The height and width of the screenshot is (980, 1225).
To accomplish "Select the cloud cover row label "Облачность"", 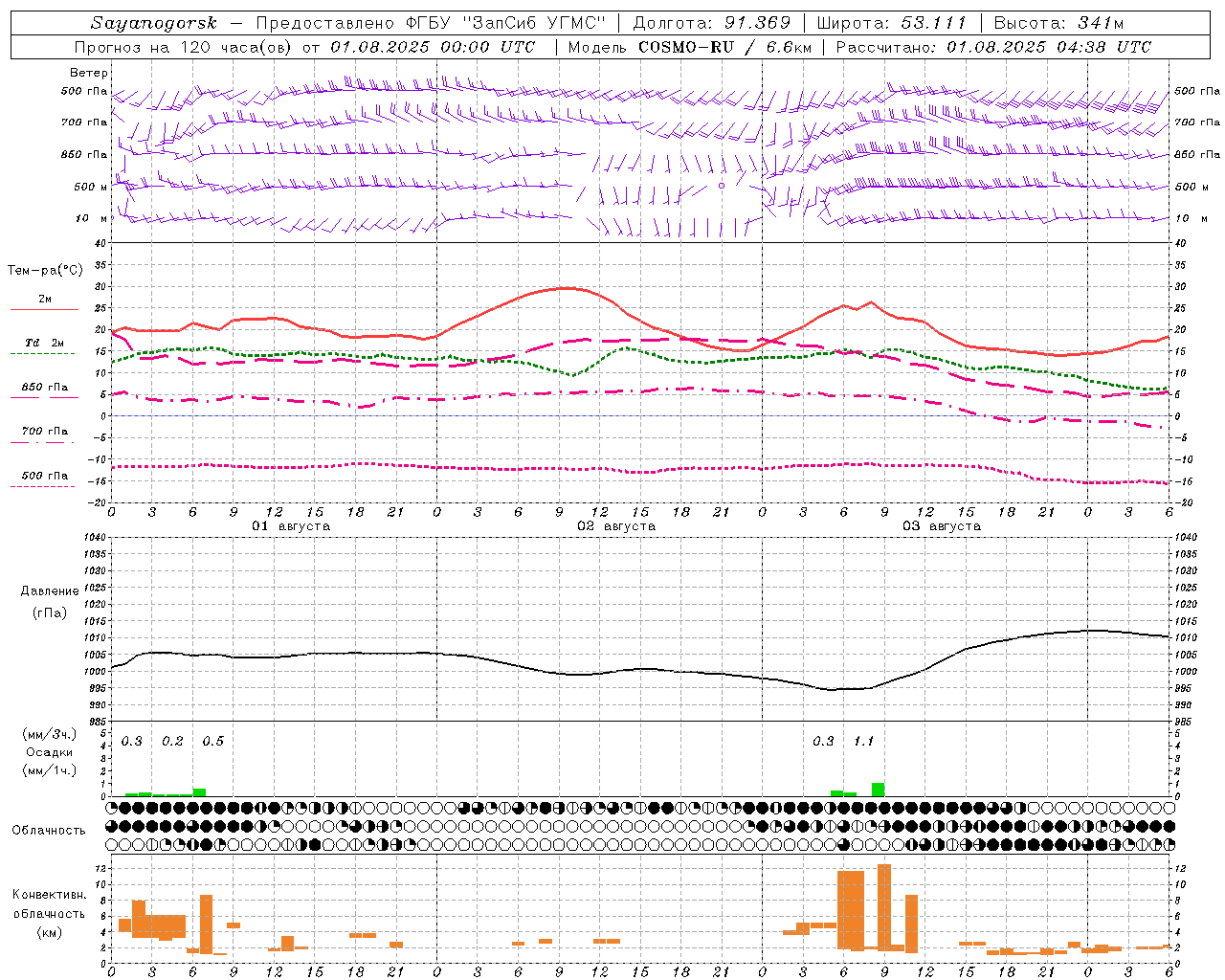I will coord(49,830).
